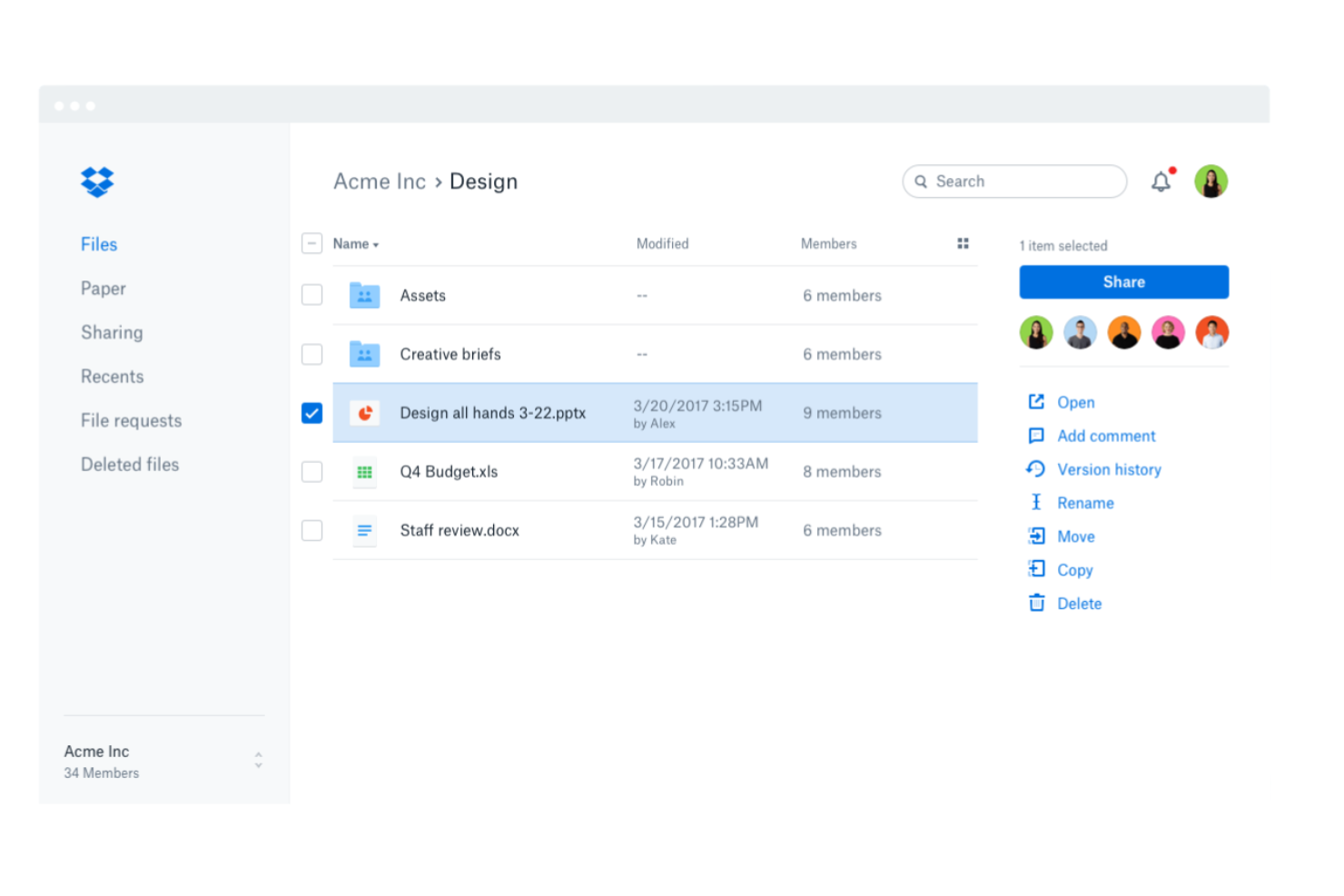Navigate back to Acme Inc via breadcrumb
Image resolution: width=1344 pixels, height=896 pixels.
[380, 181]
